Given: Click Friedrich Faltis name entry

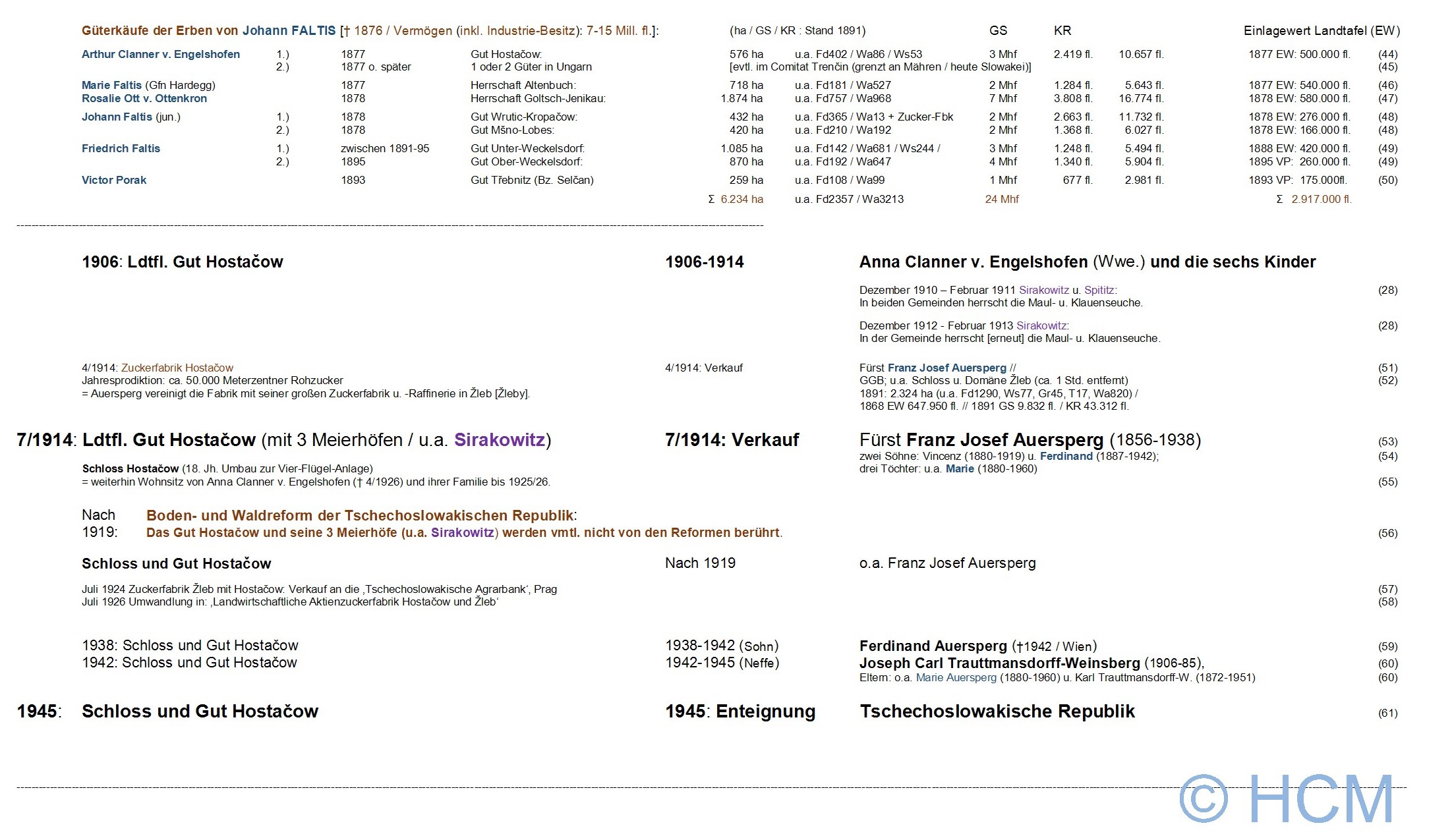Looking at the screenshot, I should 121,149.
